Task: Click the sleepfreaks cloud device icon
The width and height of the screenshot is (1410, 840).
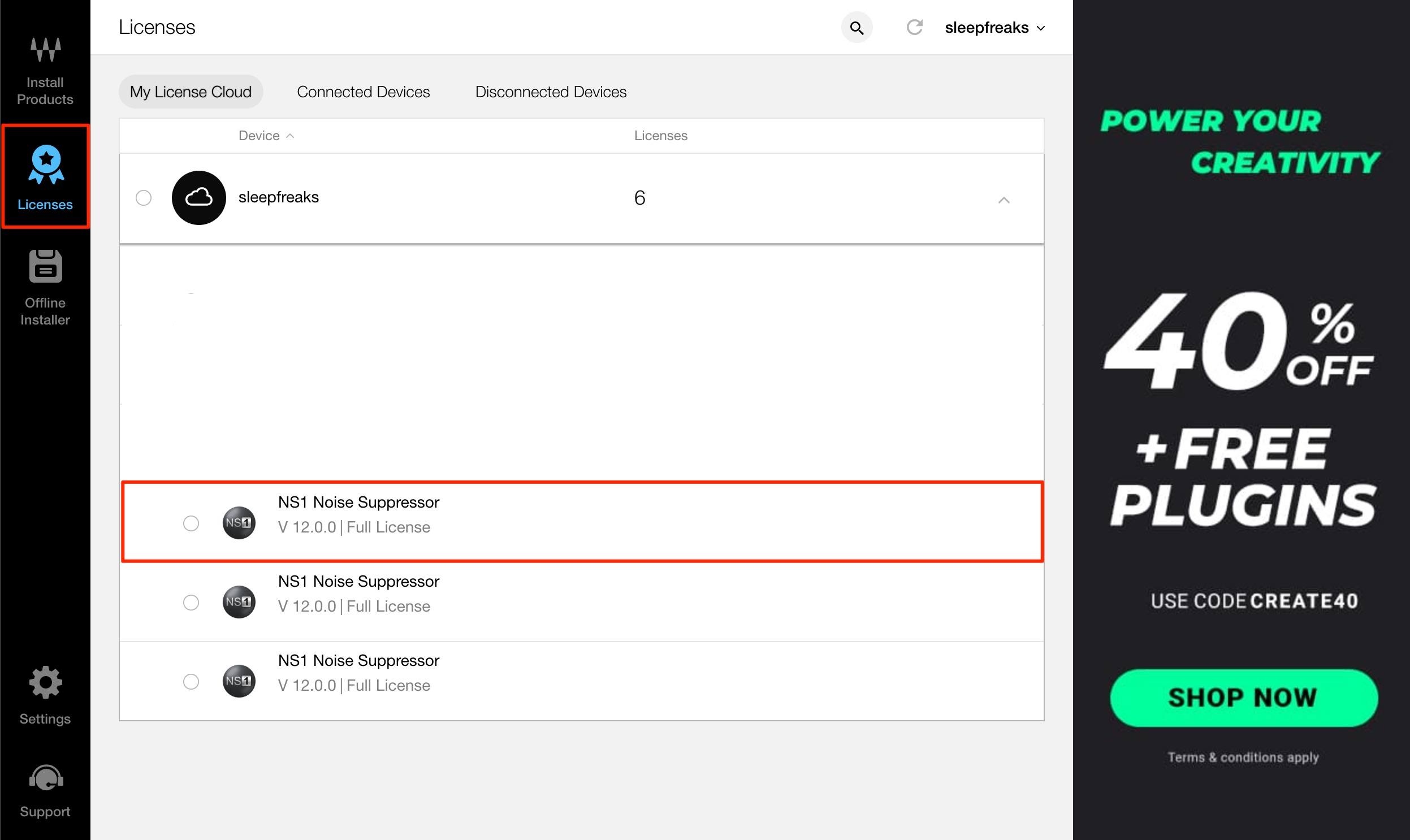Action: point(198,197)
